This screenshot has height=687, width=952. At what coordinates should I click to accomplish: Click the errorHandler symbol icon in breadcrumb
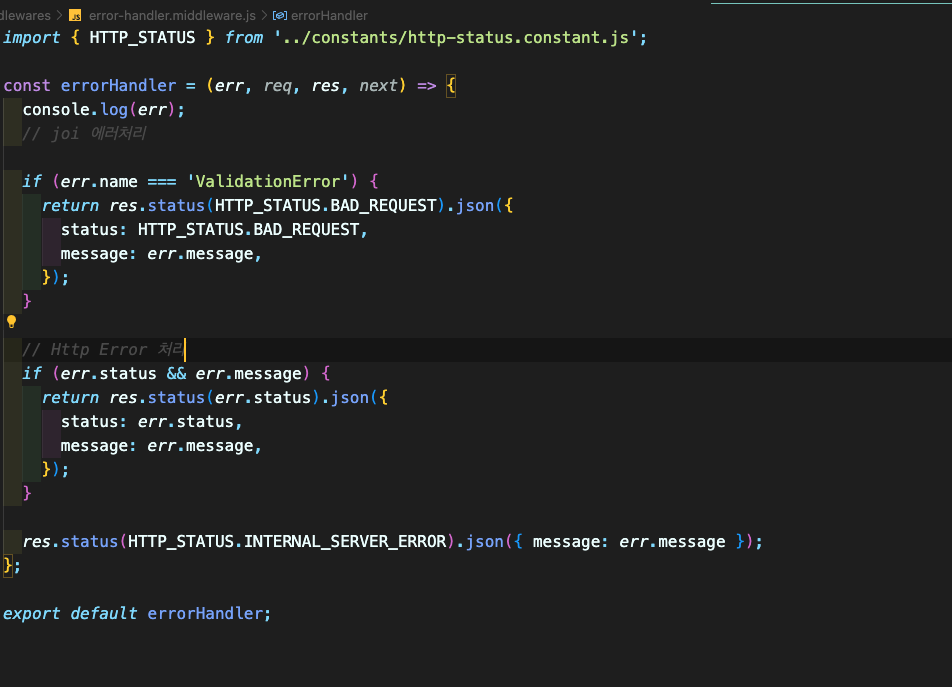click(280, 15)
